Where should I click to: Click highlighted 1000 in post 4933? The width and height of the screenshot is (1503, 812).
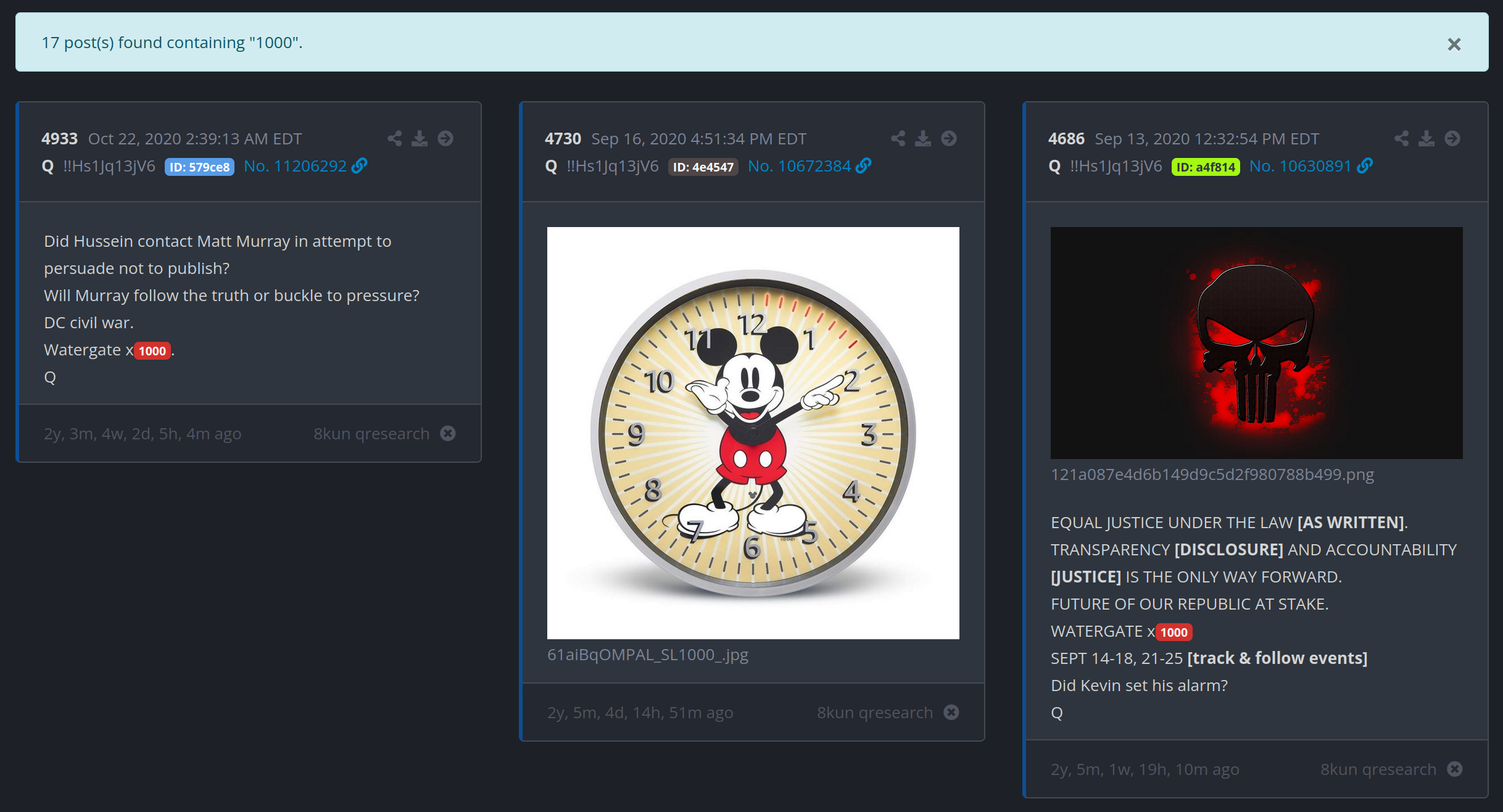(x=152, y=350)
